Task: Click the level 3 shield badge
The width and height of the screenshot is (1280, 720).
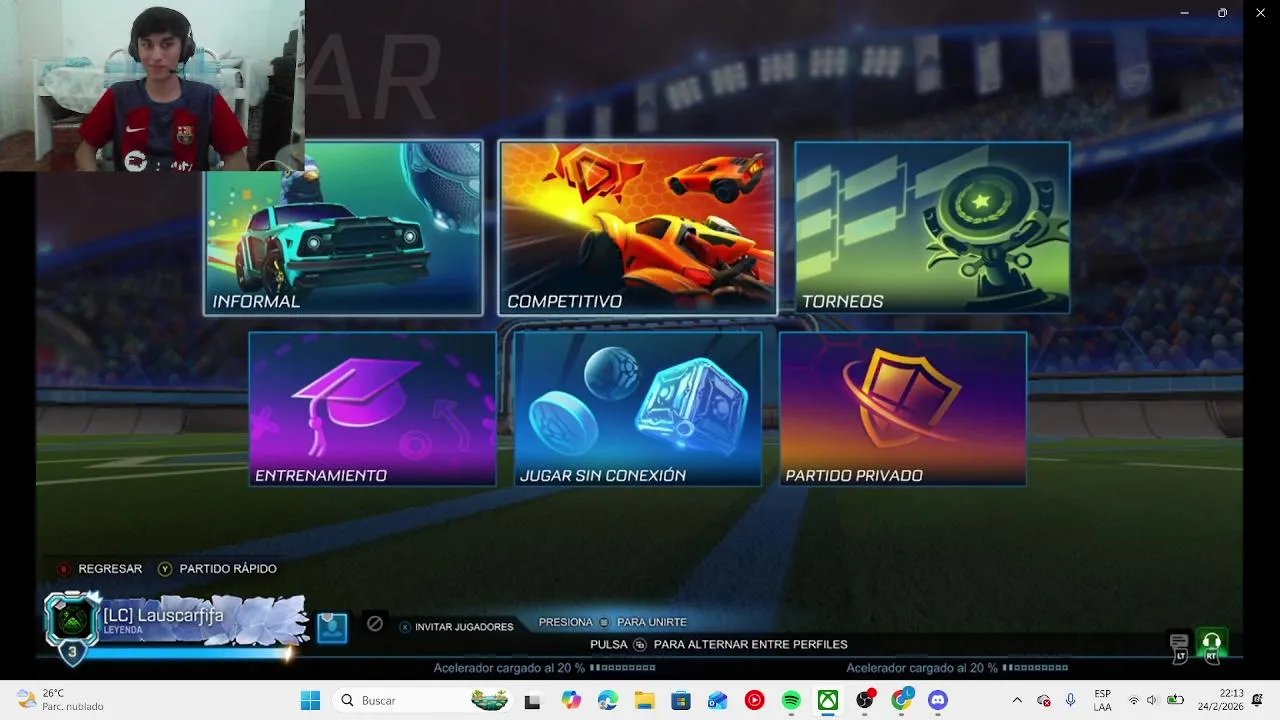Action: tap(71, 652)
